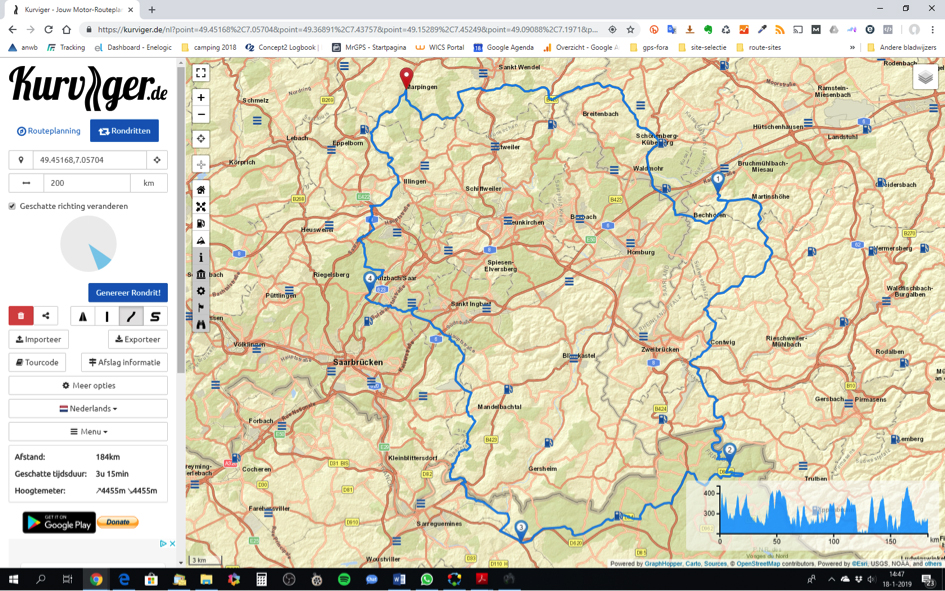Toggle 'Geschatte richting veranderen' checkbox

[x=12, y=206]
